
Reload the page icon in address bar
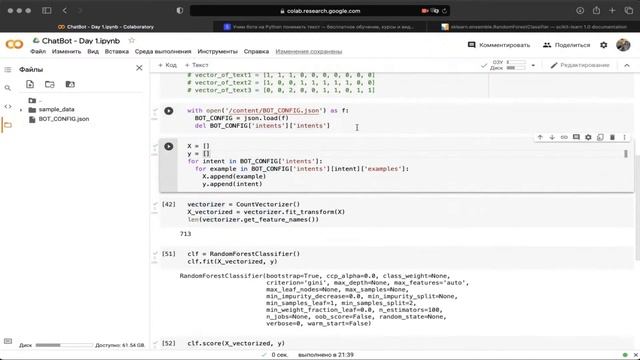click(444, 11)
